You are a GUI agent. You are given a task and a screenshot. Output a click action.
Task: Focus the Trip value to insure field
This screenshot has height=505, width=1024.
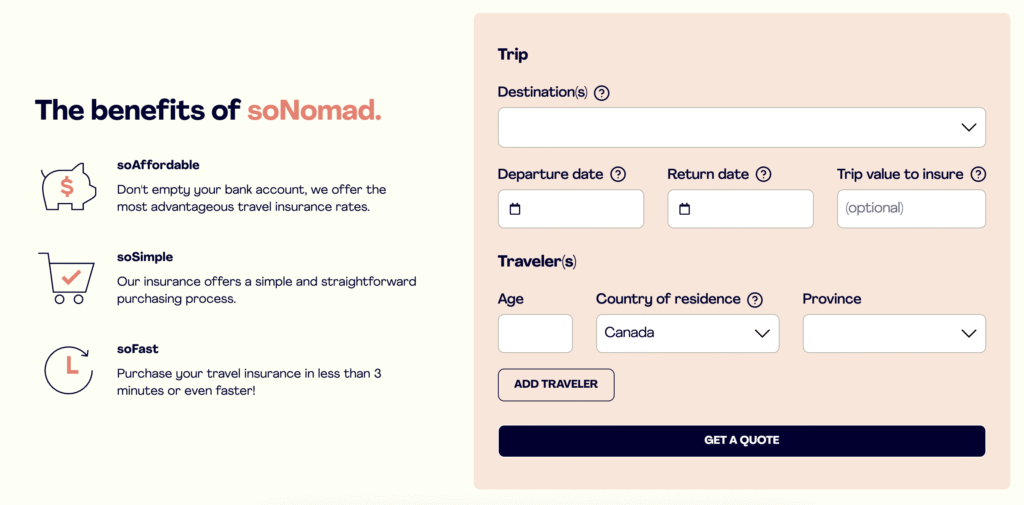click(x=911, y=209)
